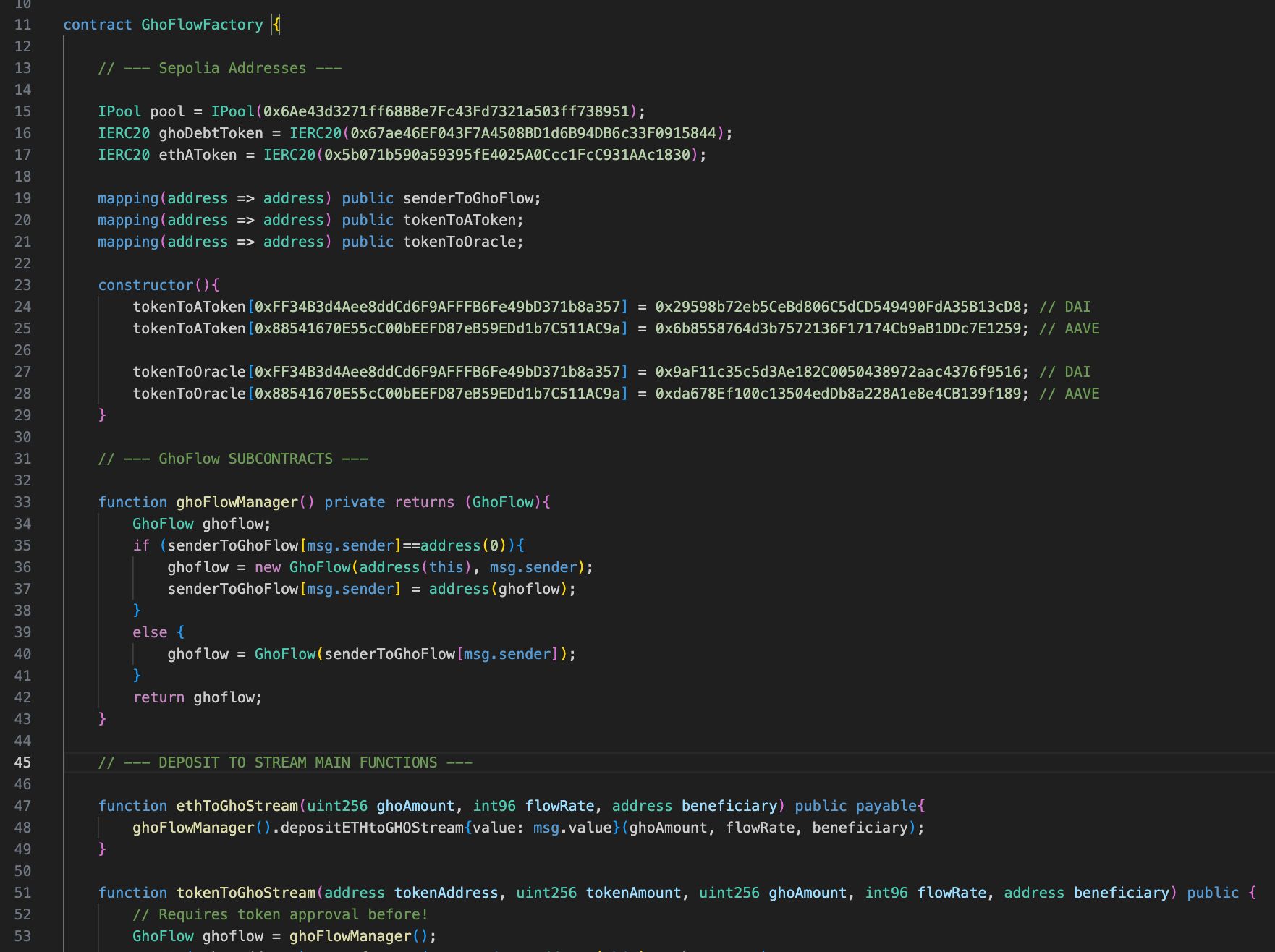This screenshot has height=952, width=1275.
Task: Click int96 type on line 47
Action: pyautogui.click(x=494, y=806)
